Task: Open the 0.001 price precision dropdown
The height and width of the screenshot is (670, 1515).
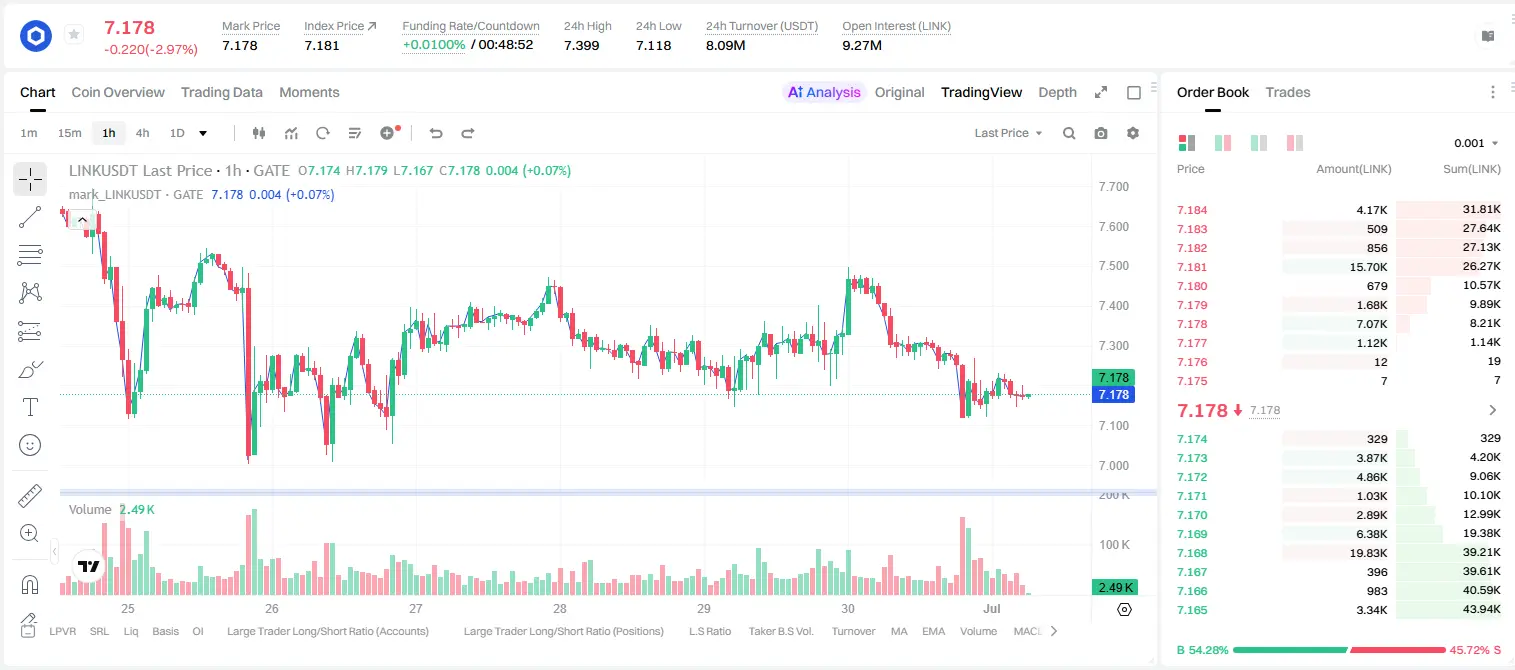Action: tap(1476, 143)
